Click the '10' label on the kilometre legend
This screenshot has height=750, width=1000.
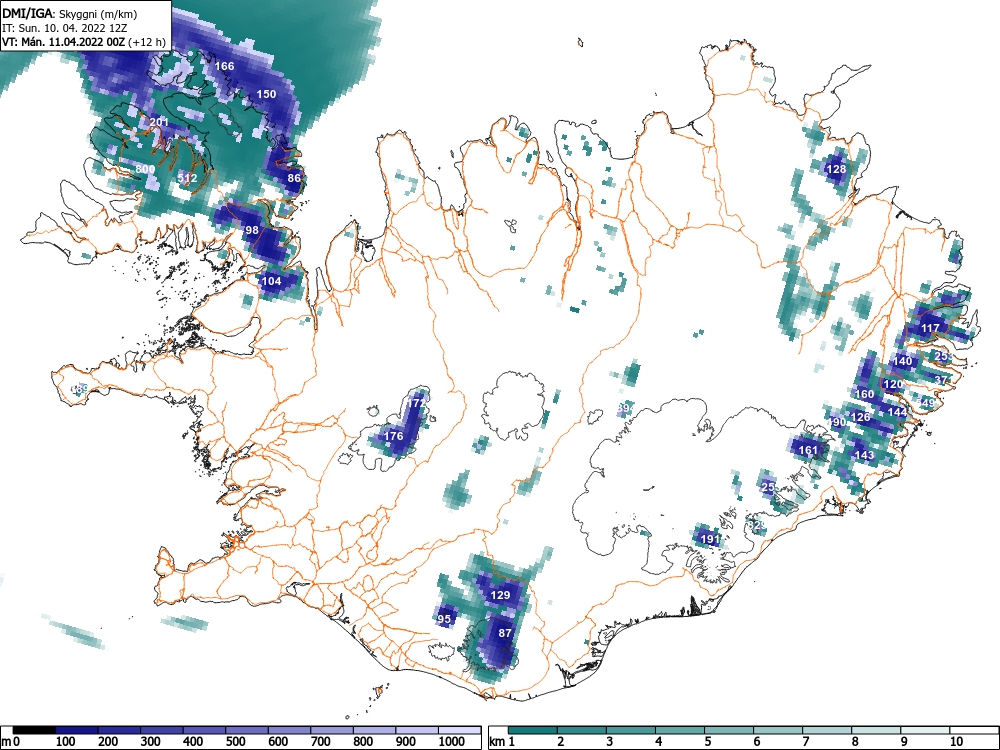955,741
